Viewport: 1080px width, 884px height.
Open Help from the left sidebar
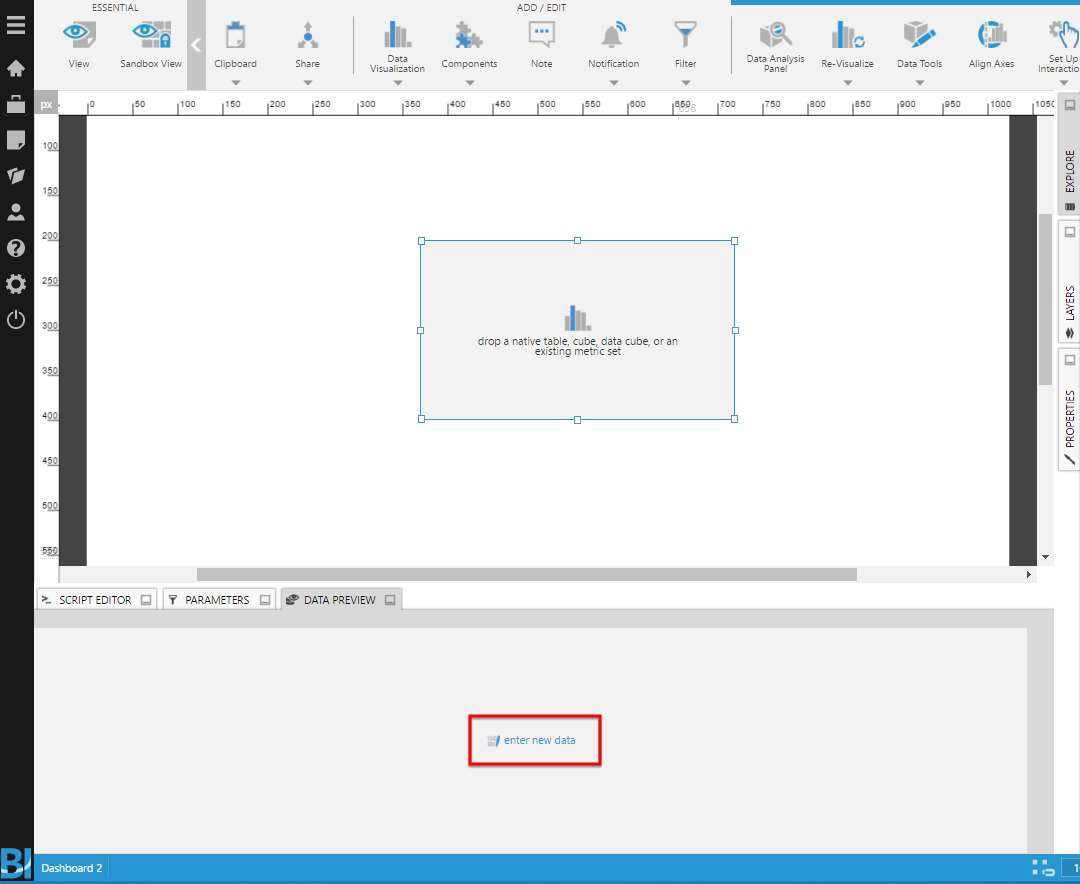(x=15, y=248)
